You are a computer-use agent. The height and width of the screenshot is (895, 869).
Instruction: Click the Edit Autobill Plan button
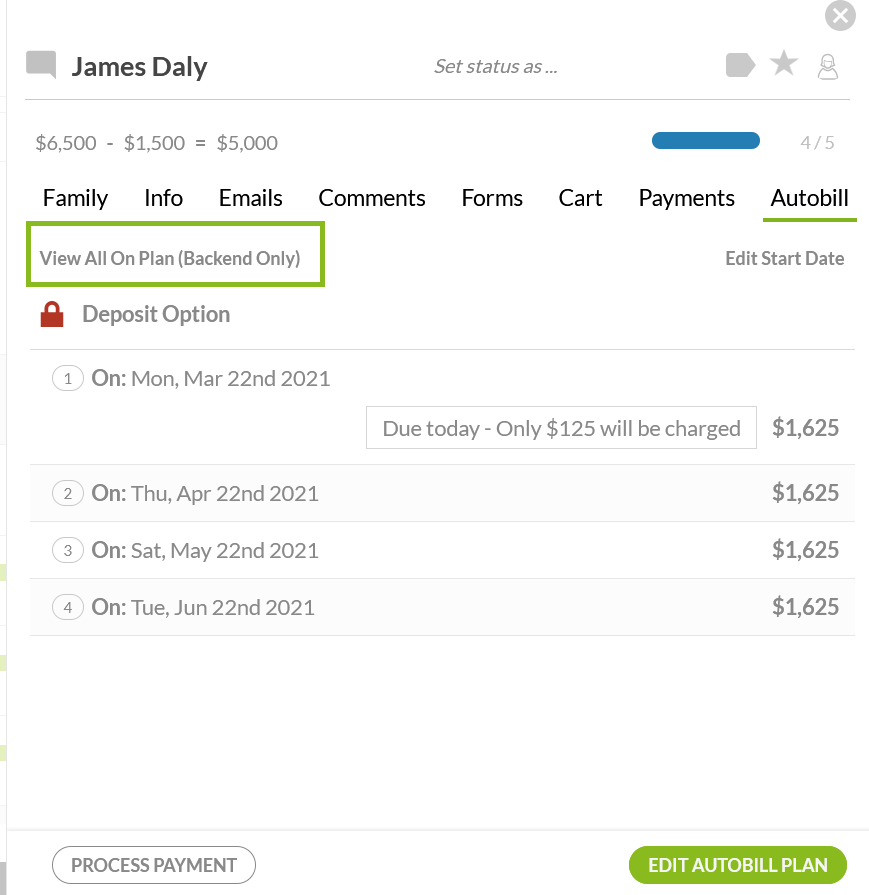(737, 865)
